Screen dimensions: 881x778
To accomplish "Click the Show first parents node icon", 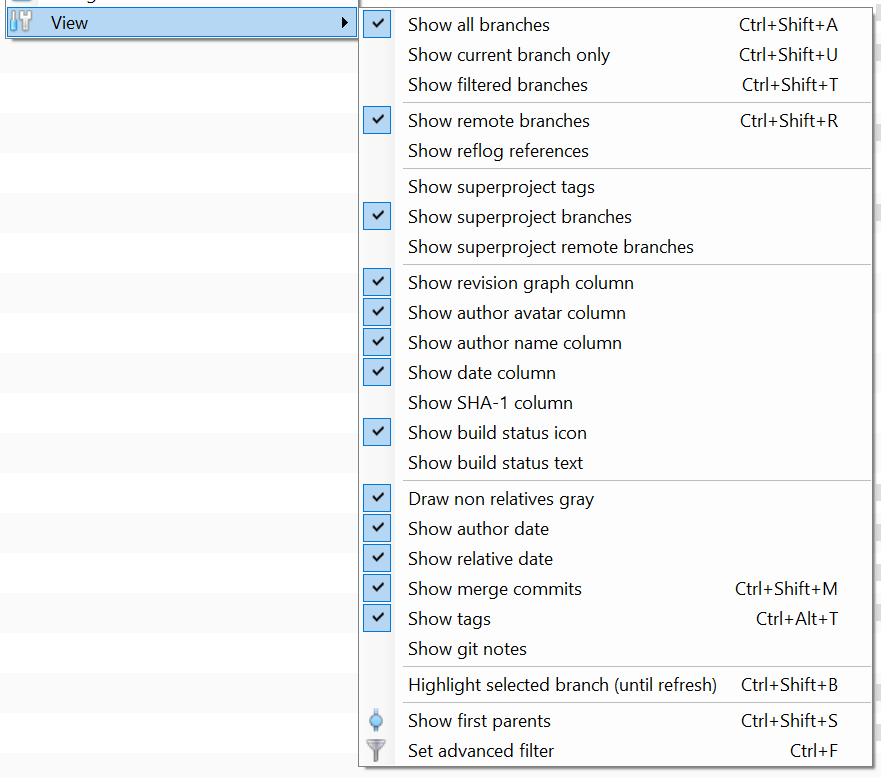I will pos(376,720).
